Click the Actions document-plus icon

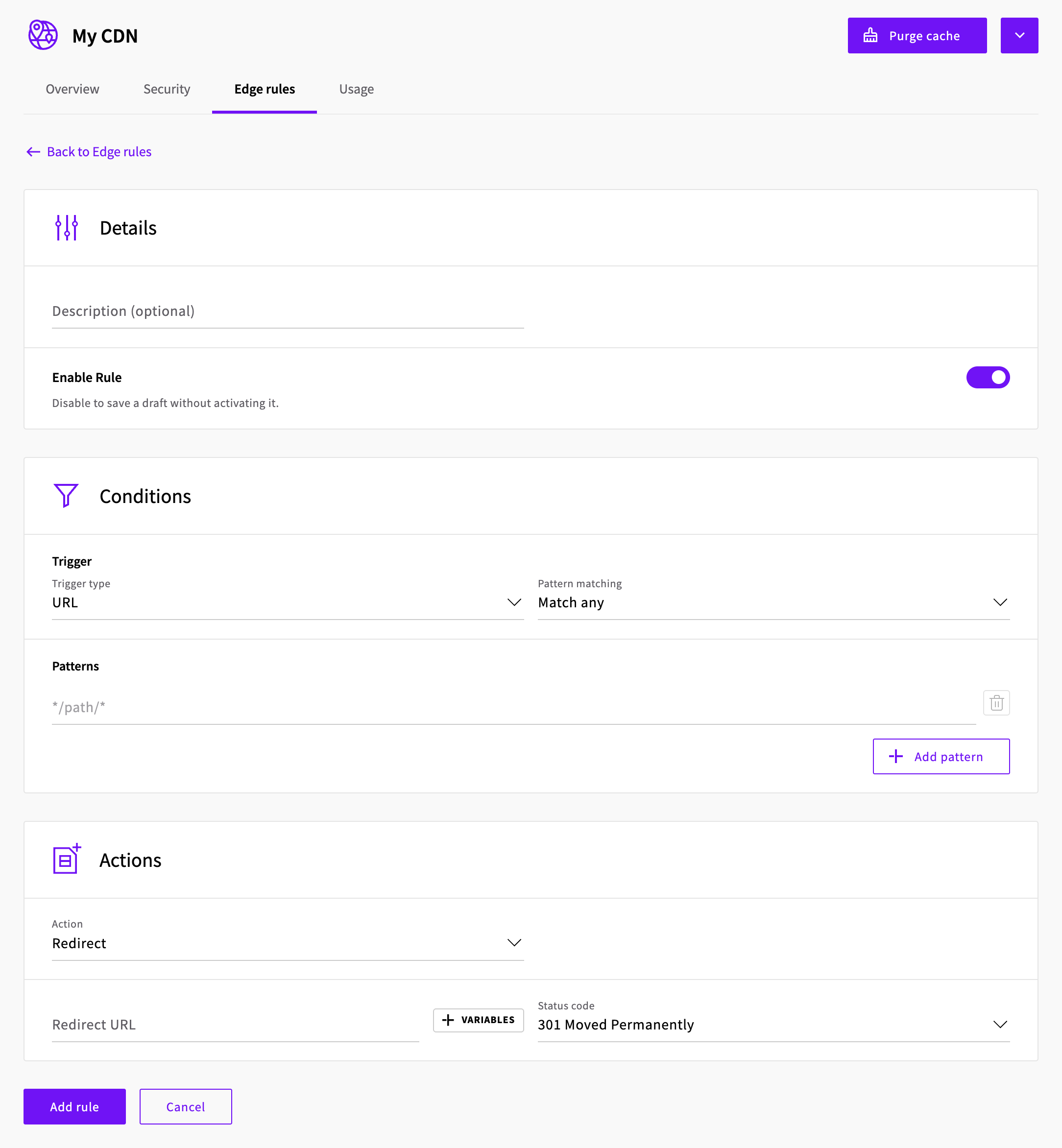67,859
